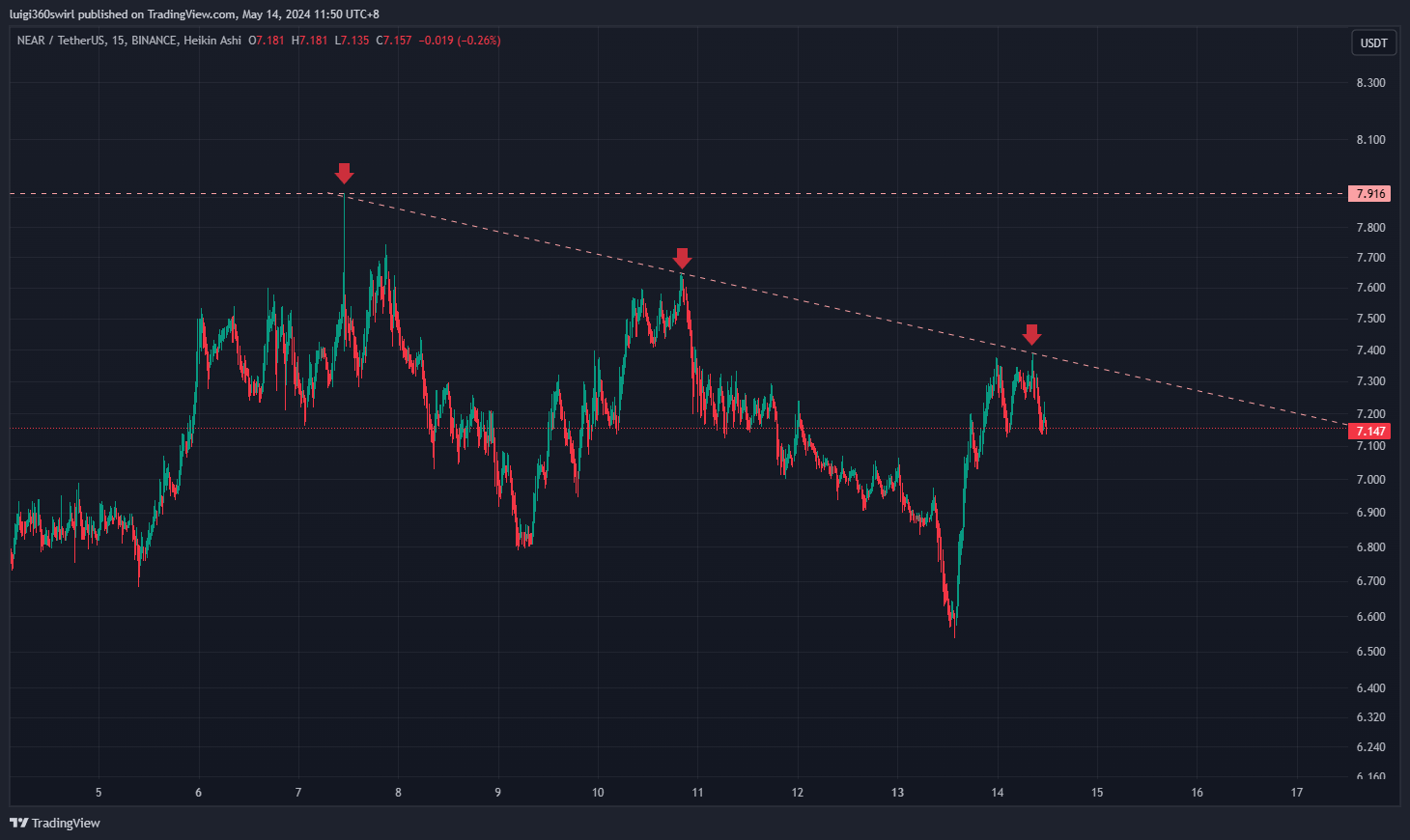
Task: Click the 7.300 price axis label
Action: [x=1370, y=381]
